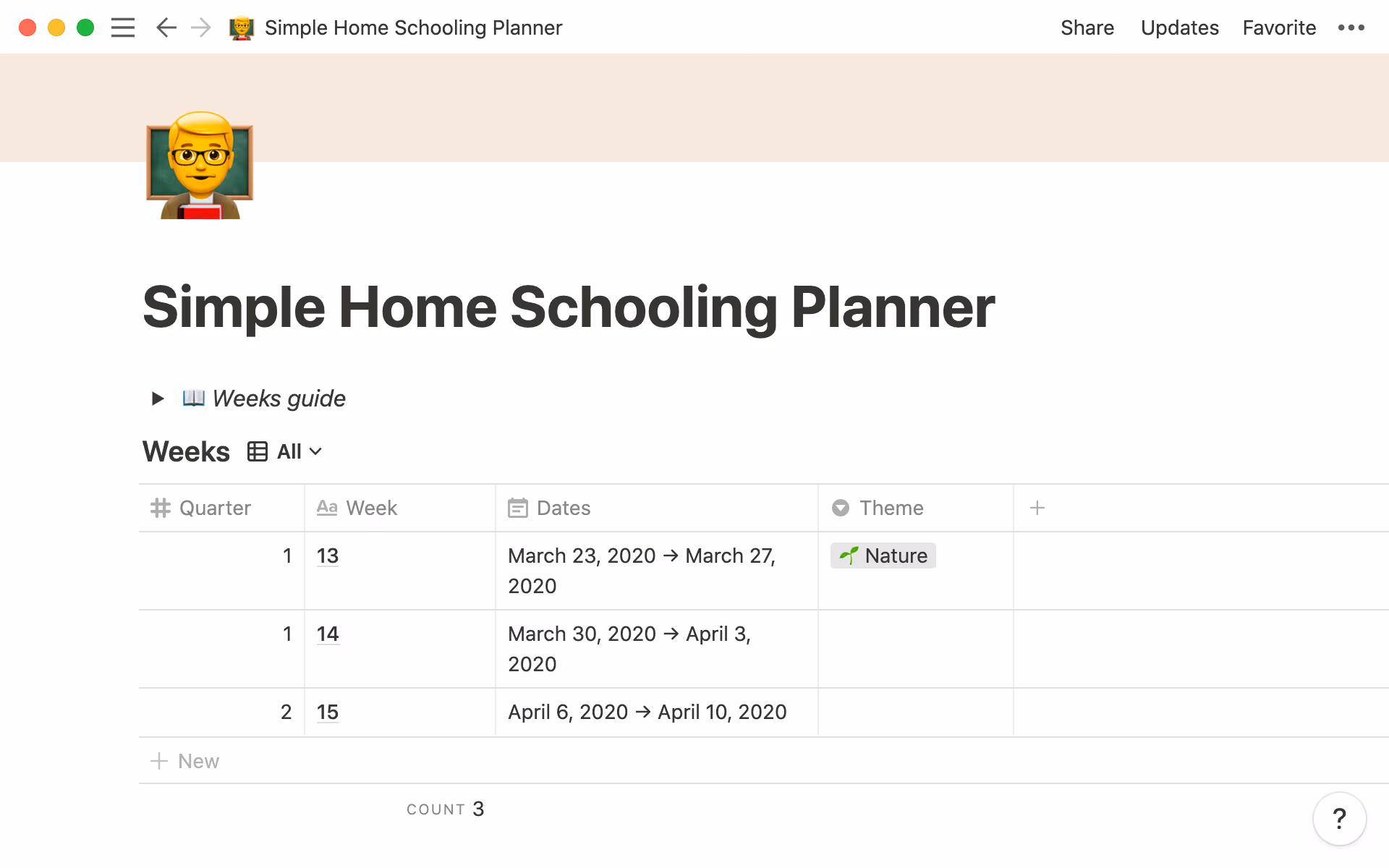Open the Theme column header options

coord(891,508)
